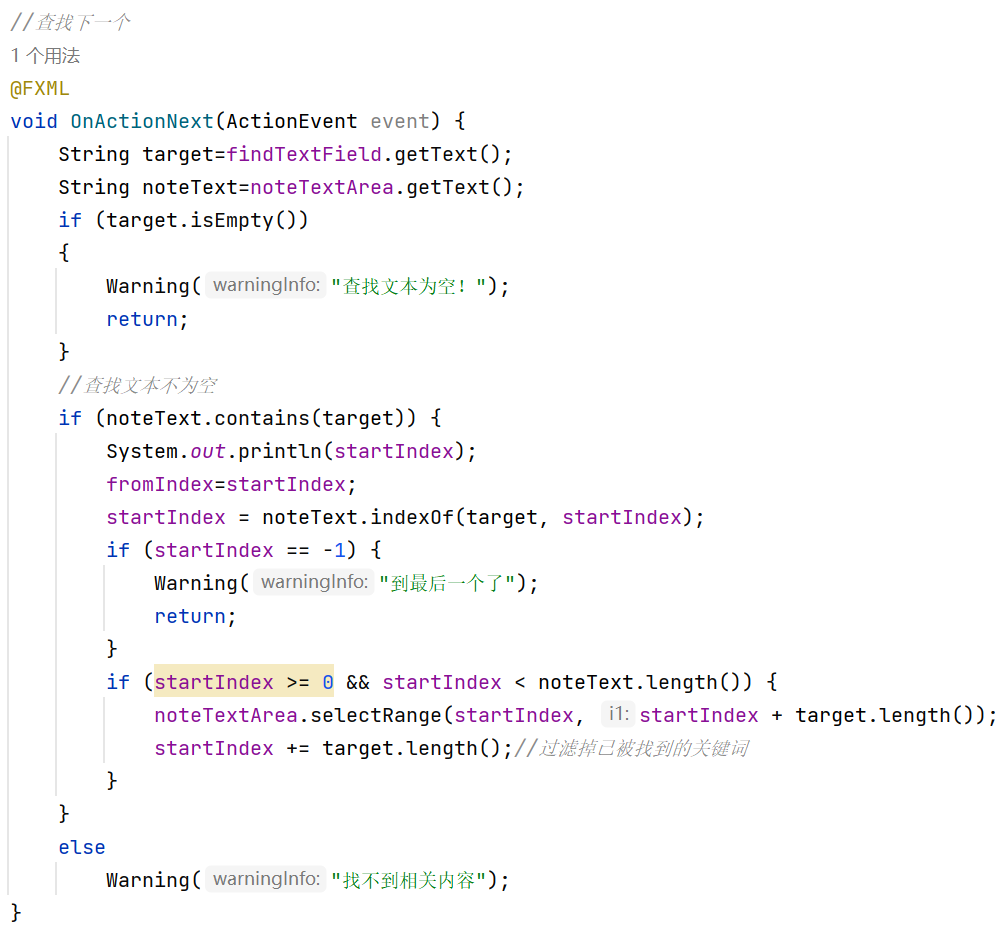Click the fromIndex field assignment
1003x929 pixels.
[x=160, y=483]
